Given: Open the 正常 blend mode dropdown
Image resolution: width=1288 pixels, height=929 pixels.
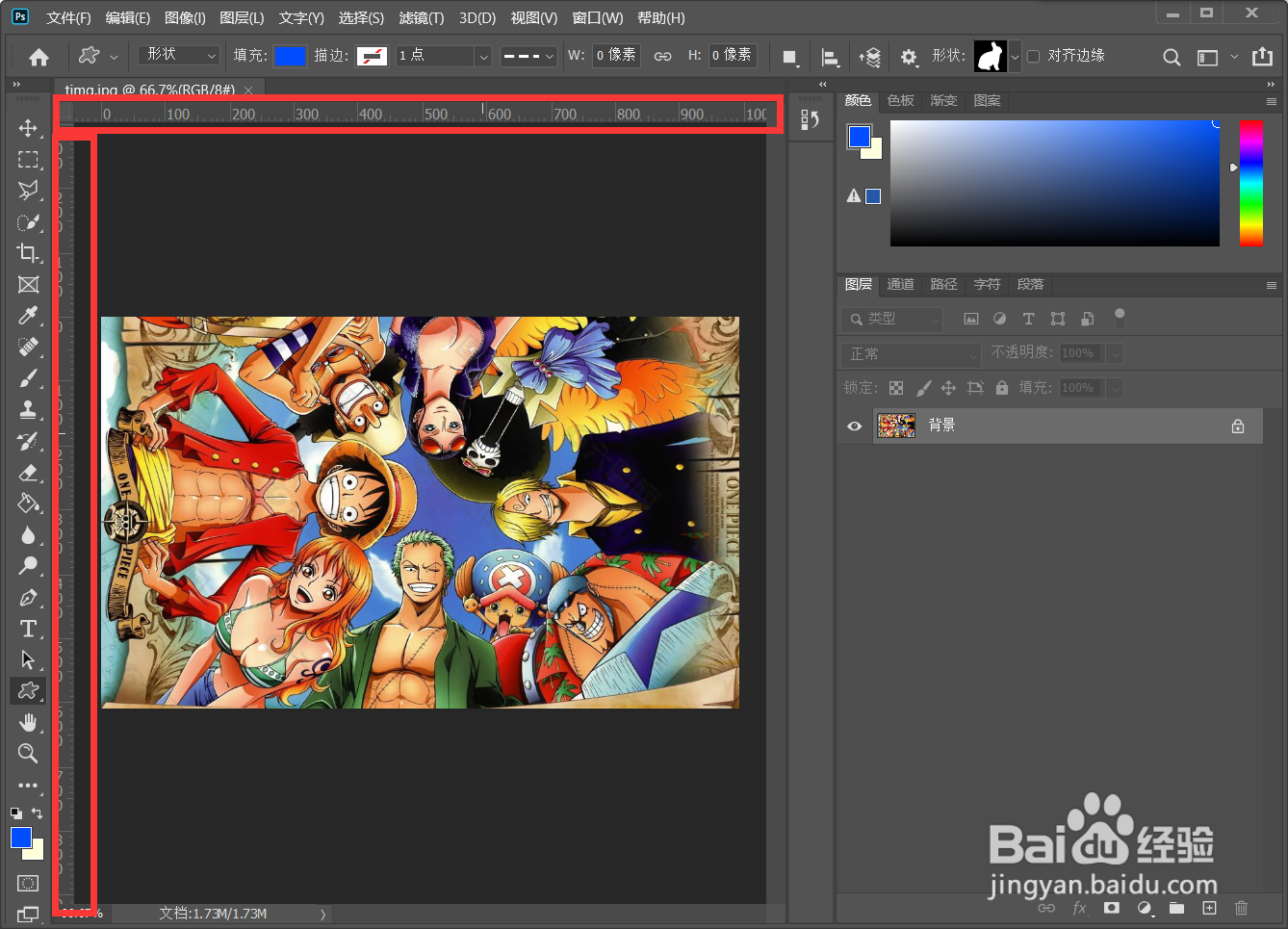Looking at the screenshot, I should (x=911, y=353).
